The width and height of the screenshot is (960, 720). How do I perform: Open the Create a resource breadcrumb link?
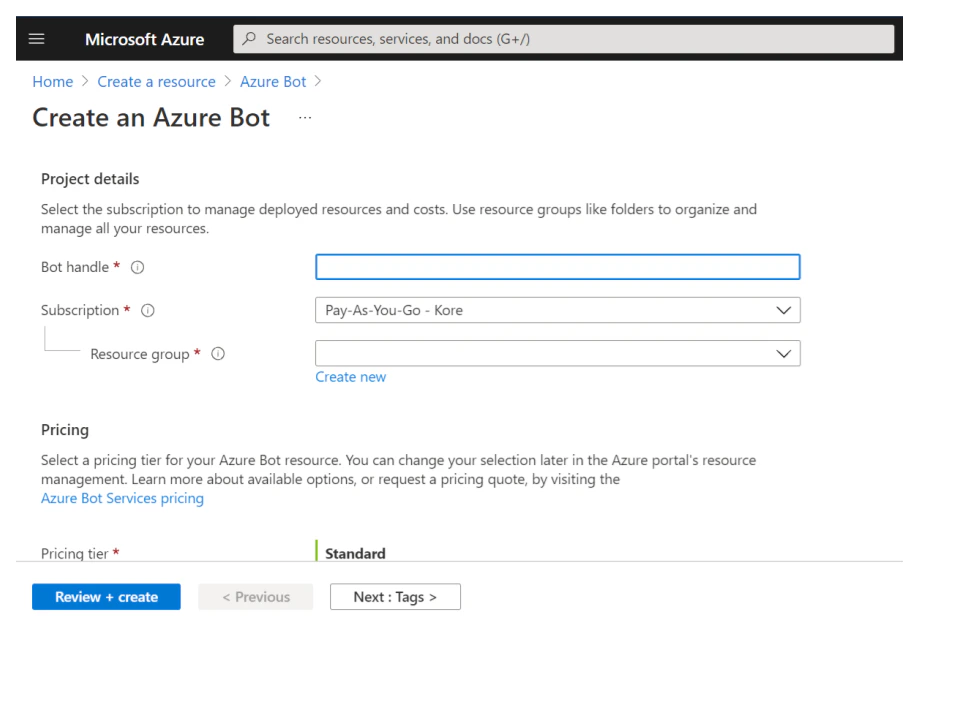(156, 81)
